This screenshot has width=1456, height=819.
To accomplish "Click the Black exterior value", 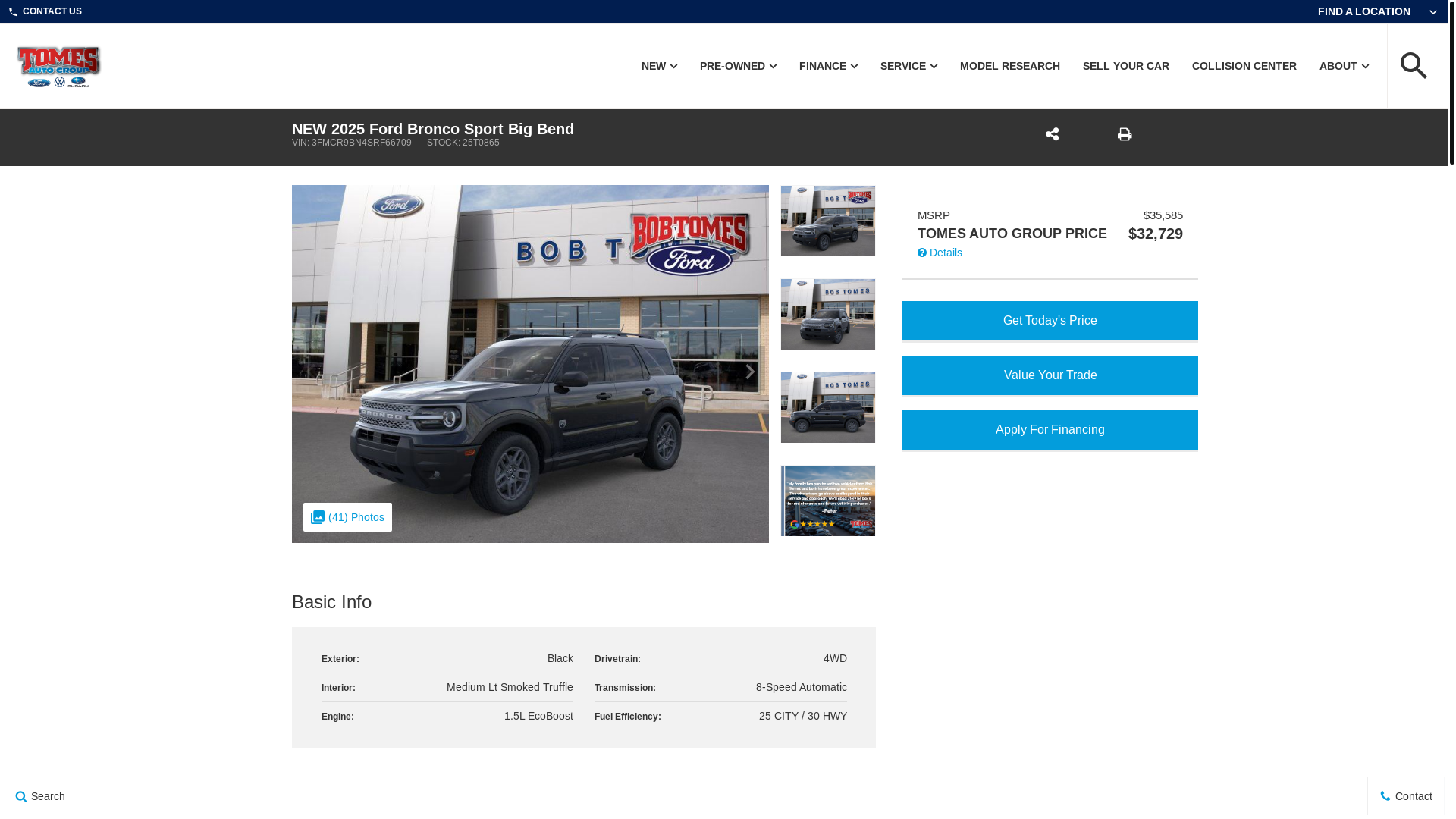I will pos(560,658).
